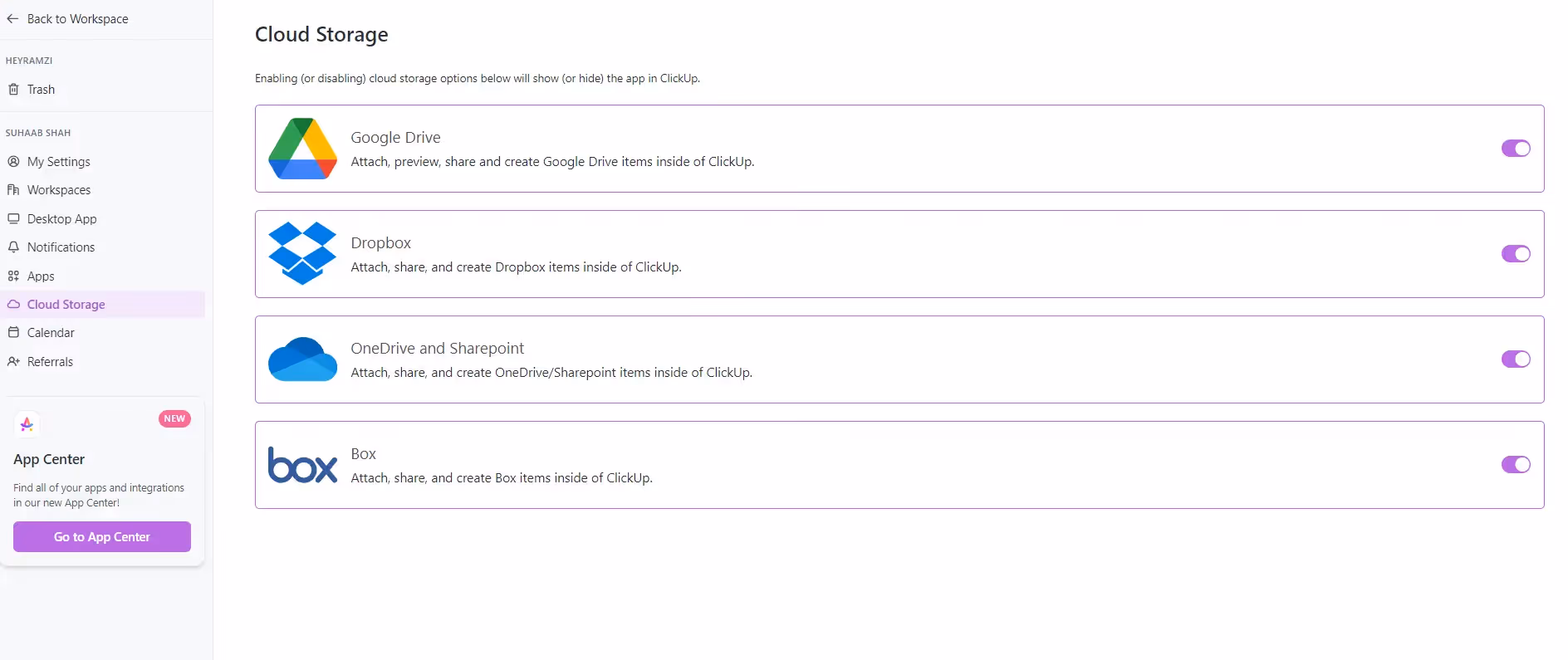Open My Settings from the sidebar
This screenshot has height=660, width=1568.
[x=58, y=161]
